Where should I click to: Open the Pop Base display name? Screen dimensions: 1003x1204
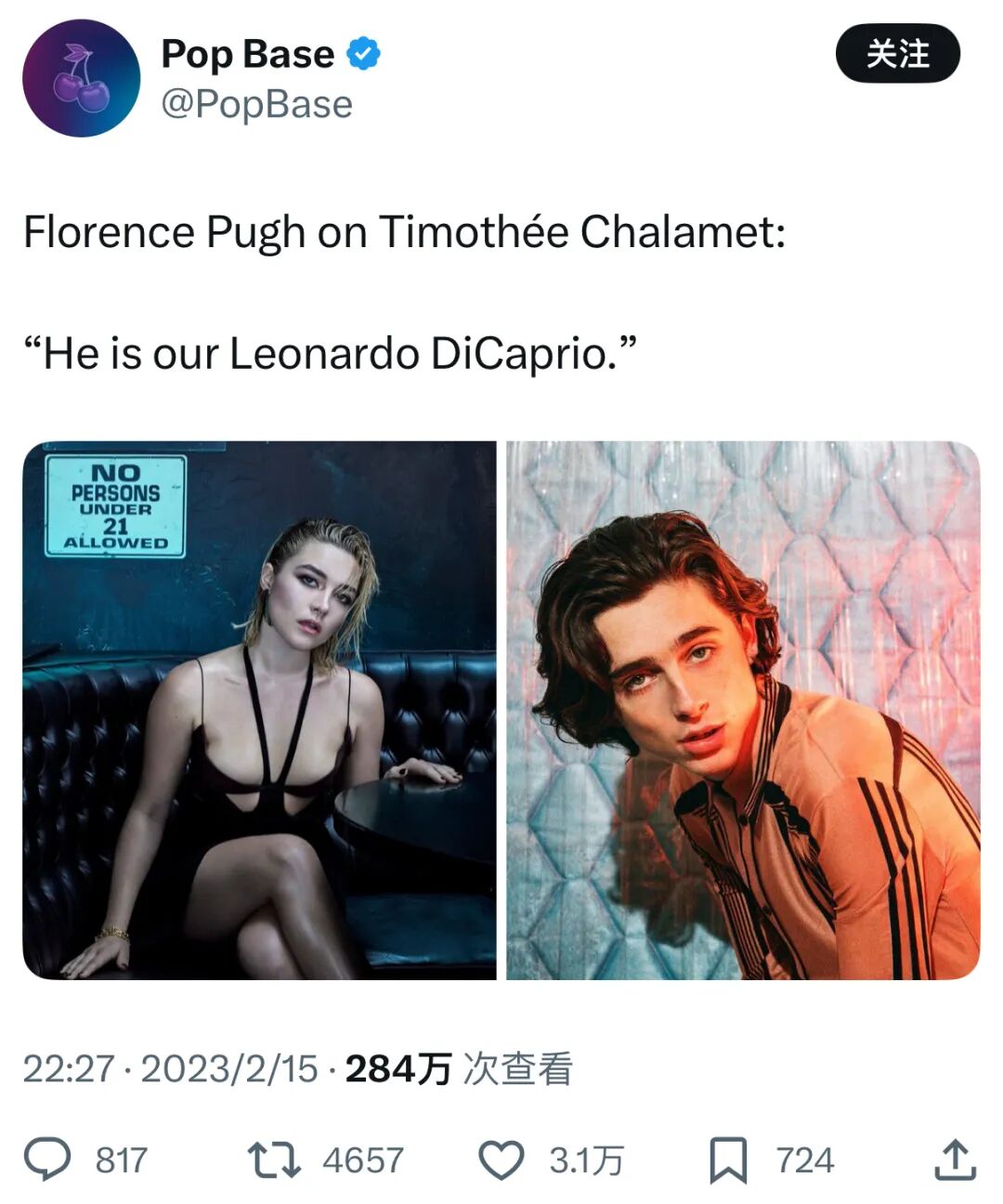coord(247,54)
